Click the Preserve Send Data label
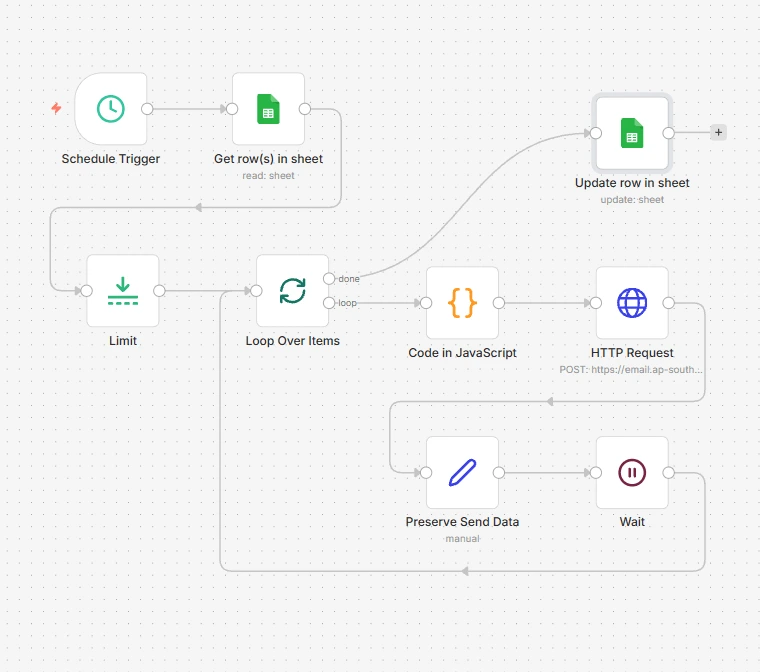The image size is (760, 672). click(462, 522)
